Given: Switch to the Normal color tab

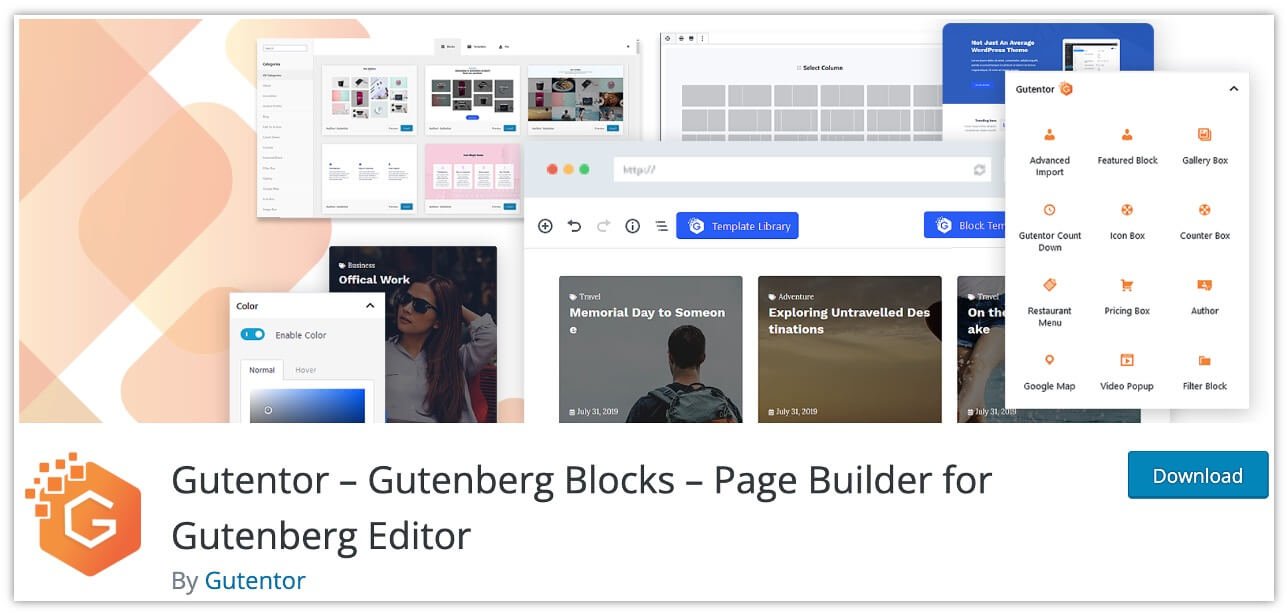Looking at the screenshot, I should tap(262, 370).
